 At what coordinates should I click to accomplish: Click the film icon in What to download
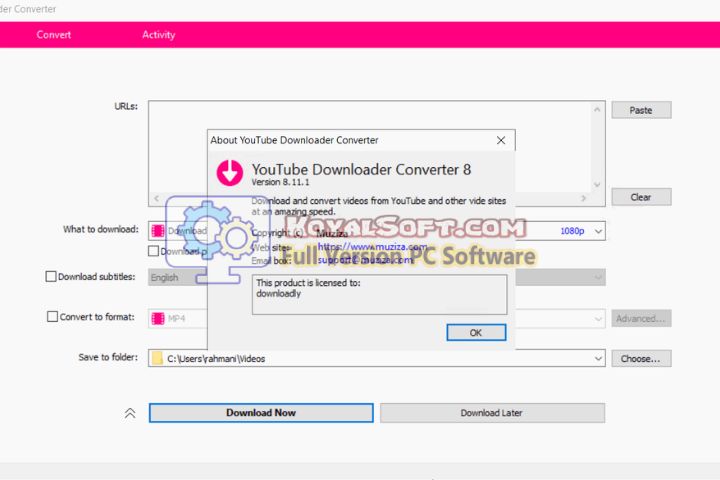[158, 231]
